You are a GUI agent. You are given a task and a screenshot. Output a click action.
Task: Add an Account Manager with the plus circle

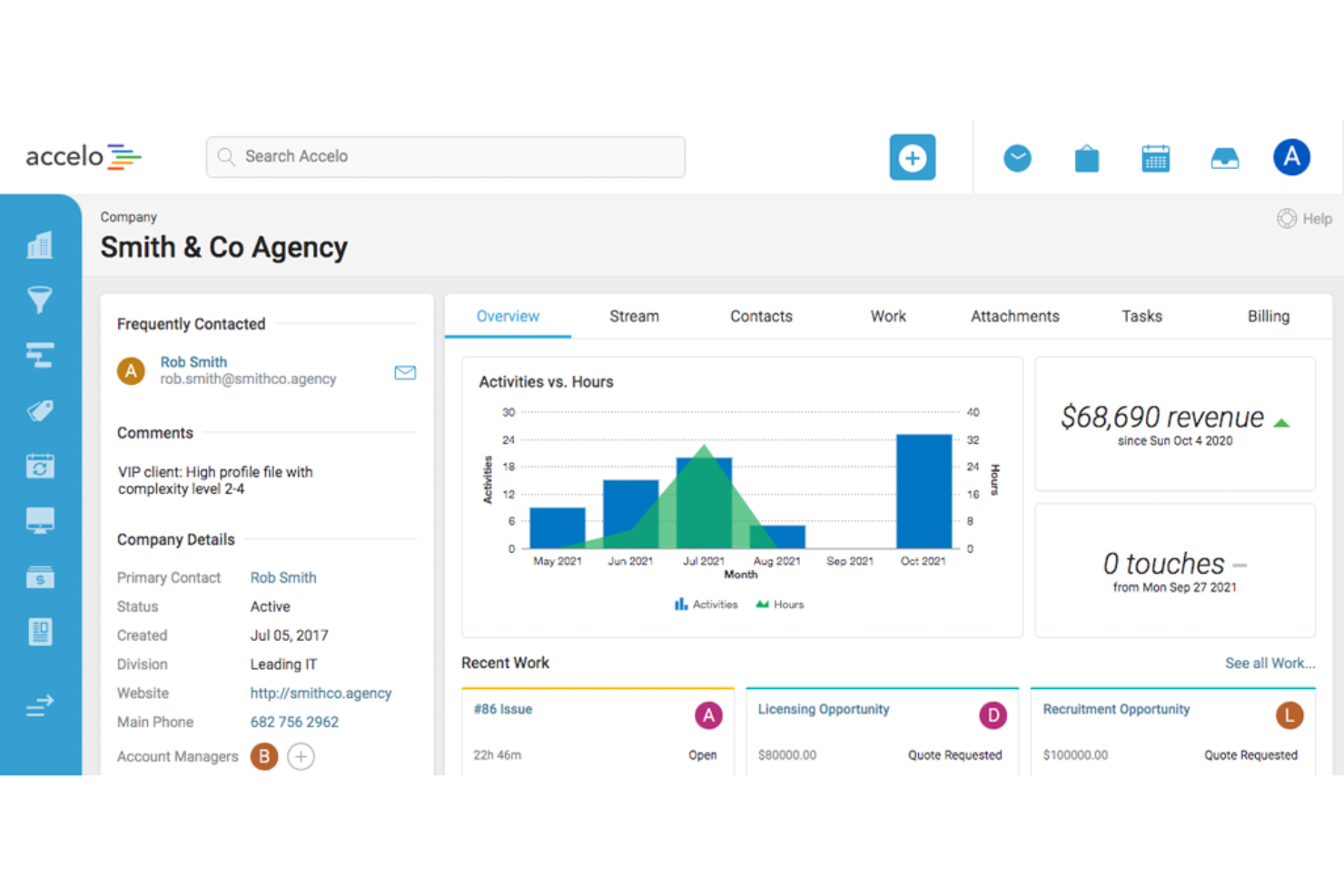tap(301, 756)
